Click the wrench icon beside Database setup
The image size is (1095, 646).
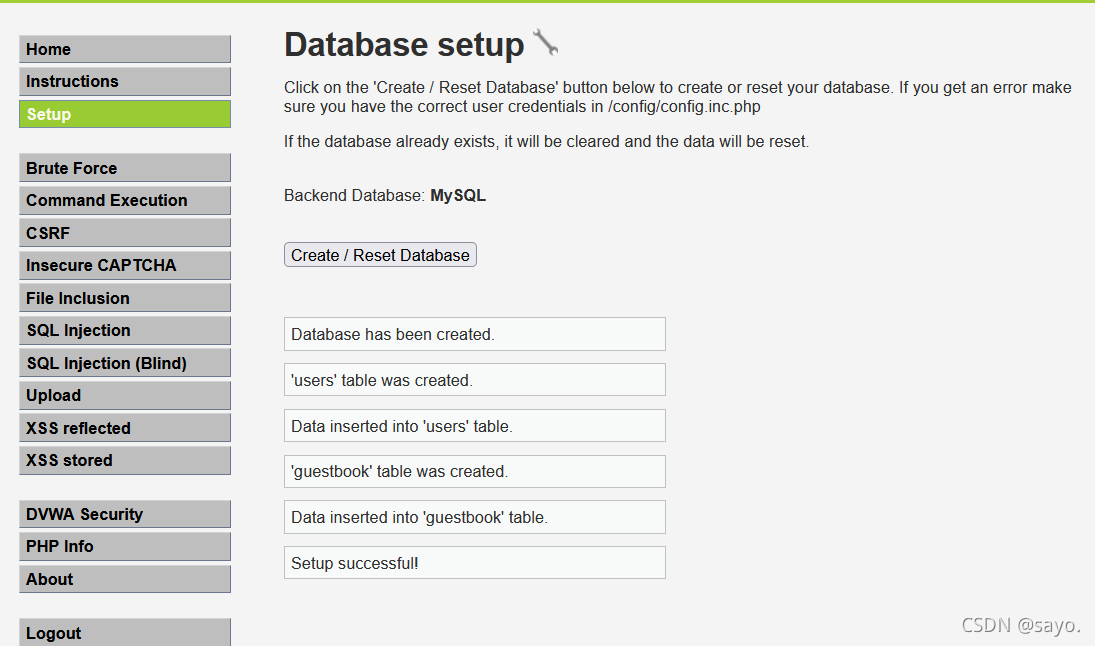(545, 43)
